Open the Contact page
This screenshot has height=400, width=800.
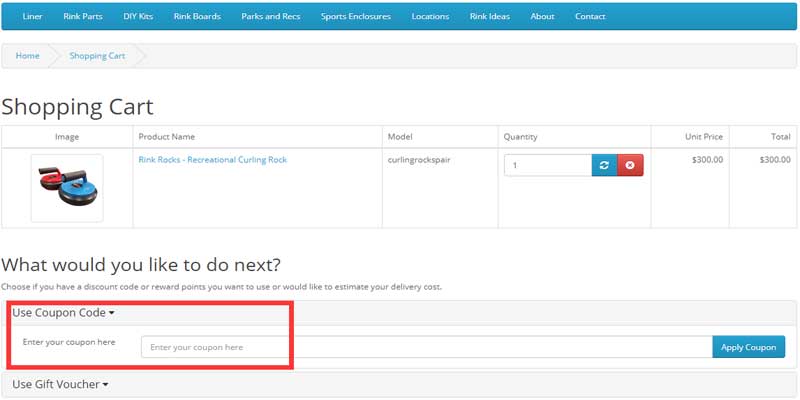590,16
